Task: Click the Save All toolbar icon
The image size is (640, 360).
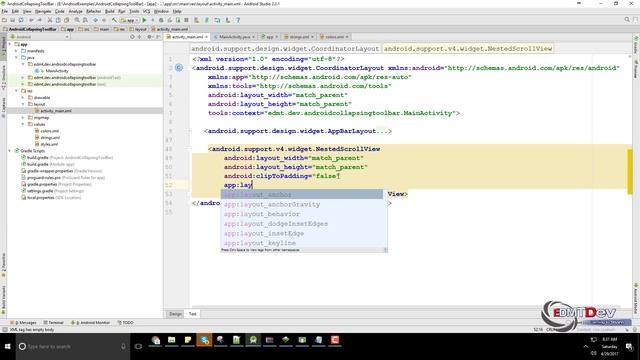Action: pos(13,20)
